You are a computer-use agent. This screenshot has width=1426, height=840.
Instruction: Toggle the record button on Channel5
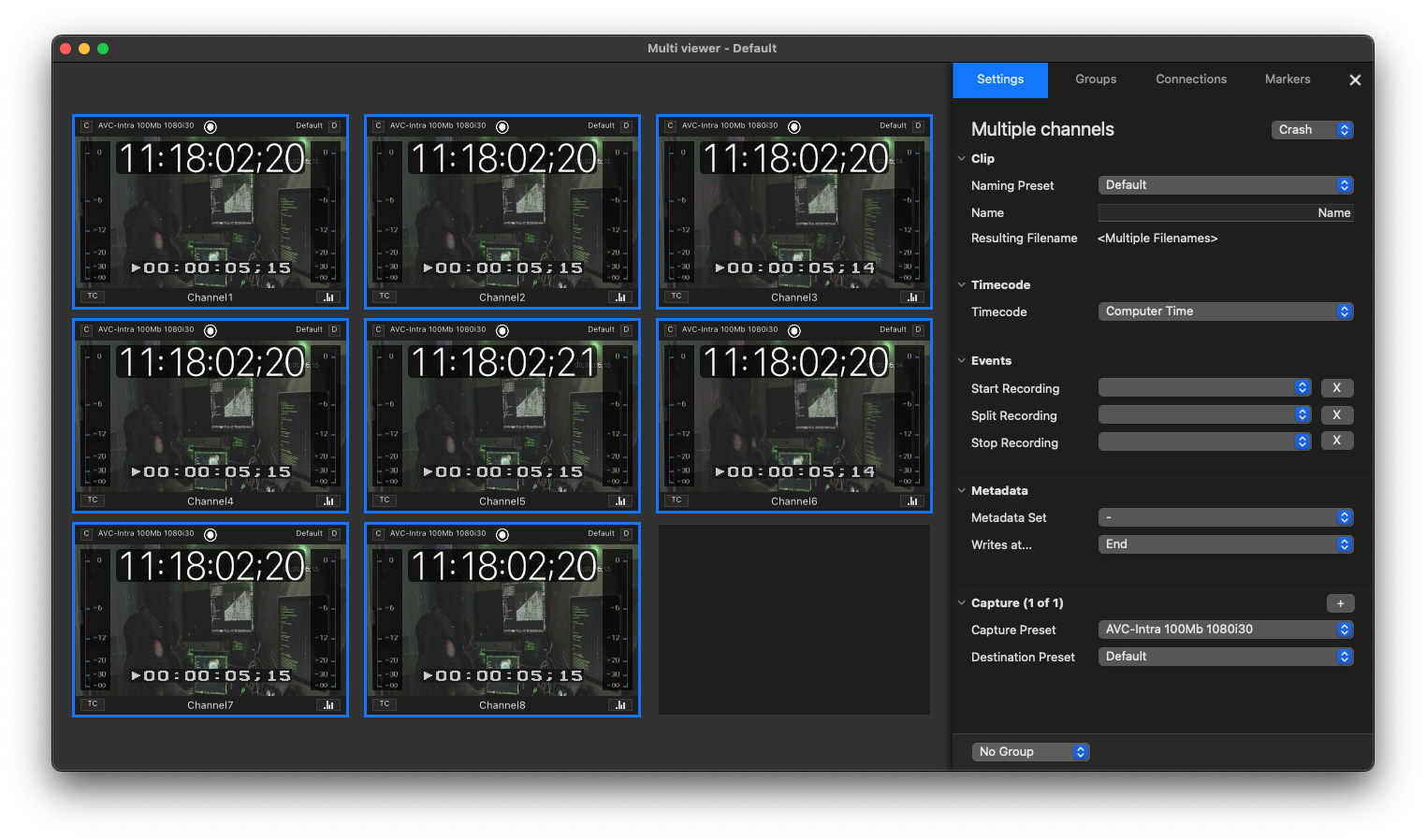[502, 331]
